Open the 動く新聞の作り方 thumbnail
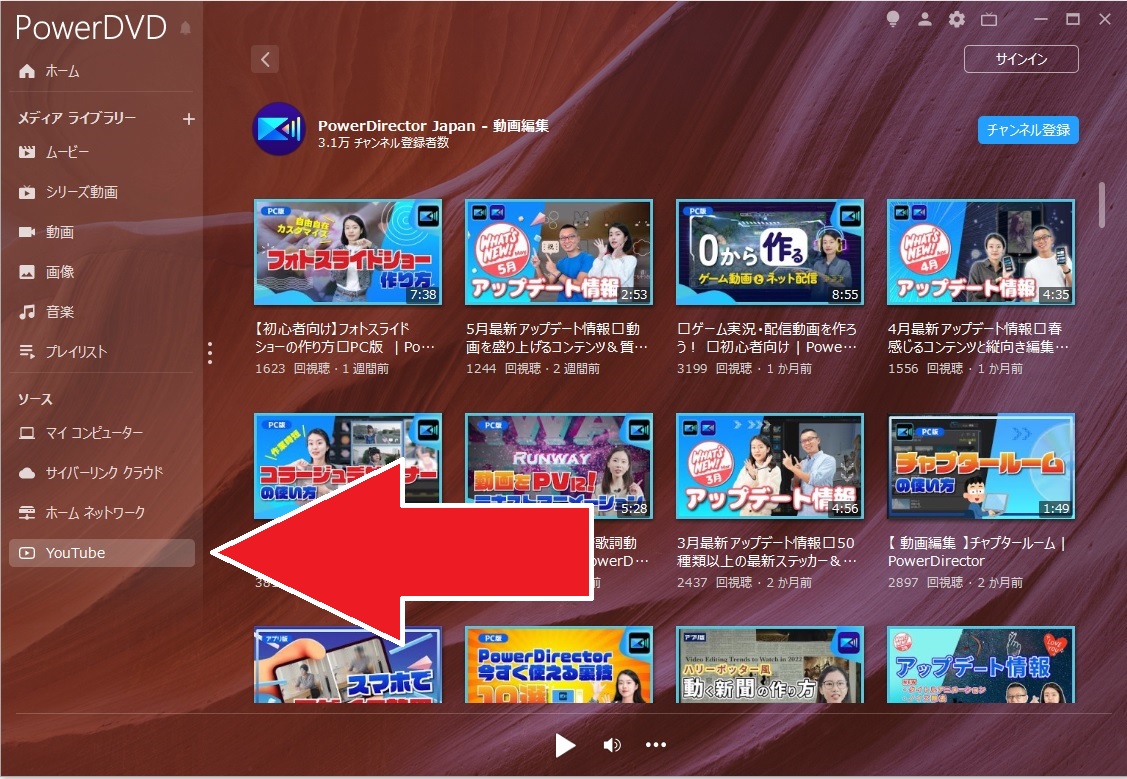 pos(770,665)
